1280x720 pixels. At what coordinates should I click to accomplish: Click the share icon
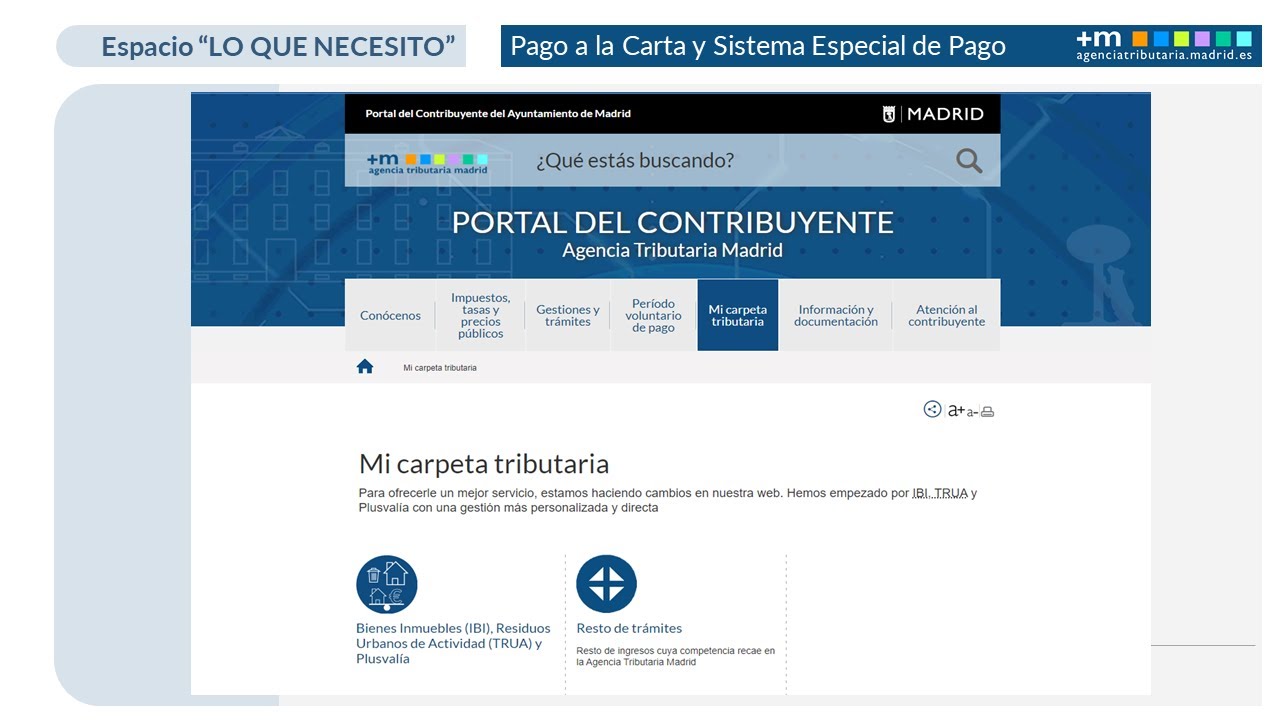932,409
